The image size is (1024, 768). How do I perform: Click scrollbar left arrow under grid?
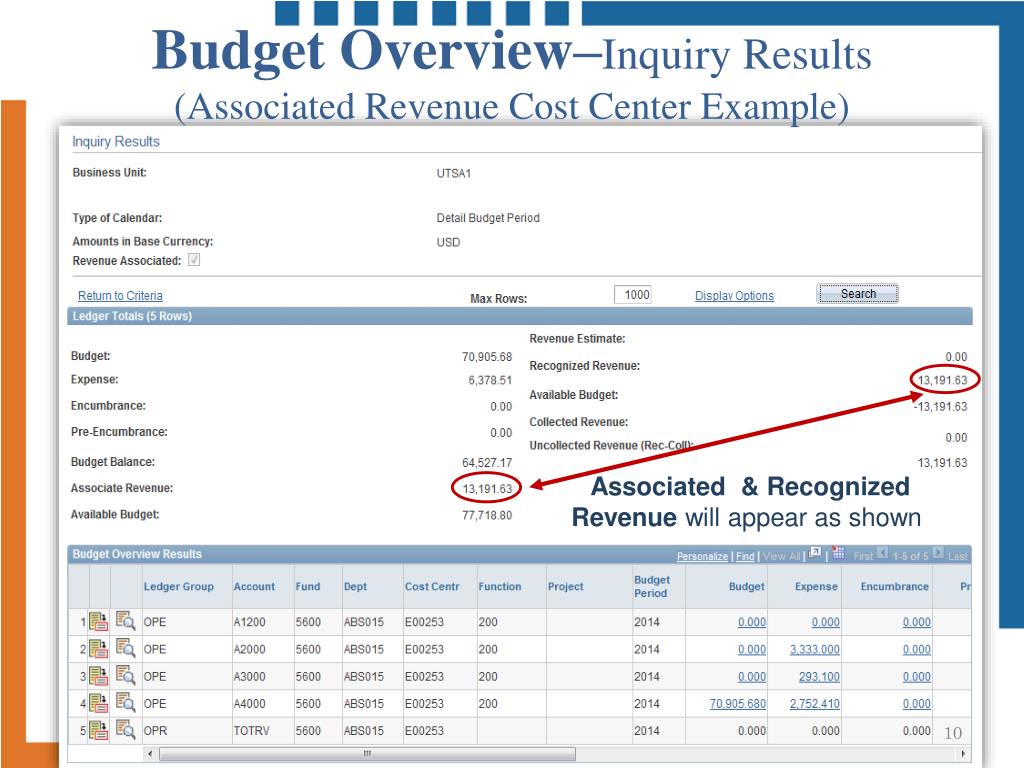tap(150, 754)
